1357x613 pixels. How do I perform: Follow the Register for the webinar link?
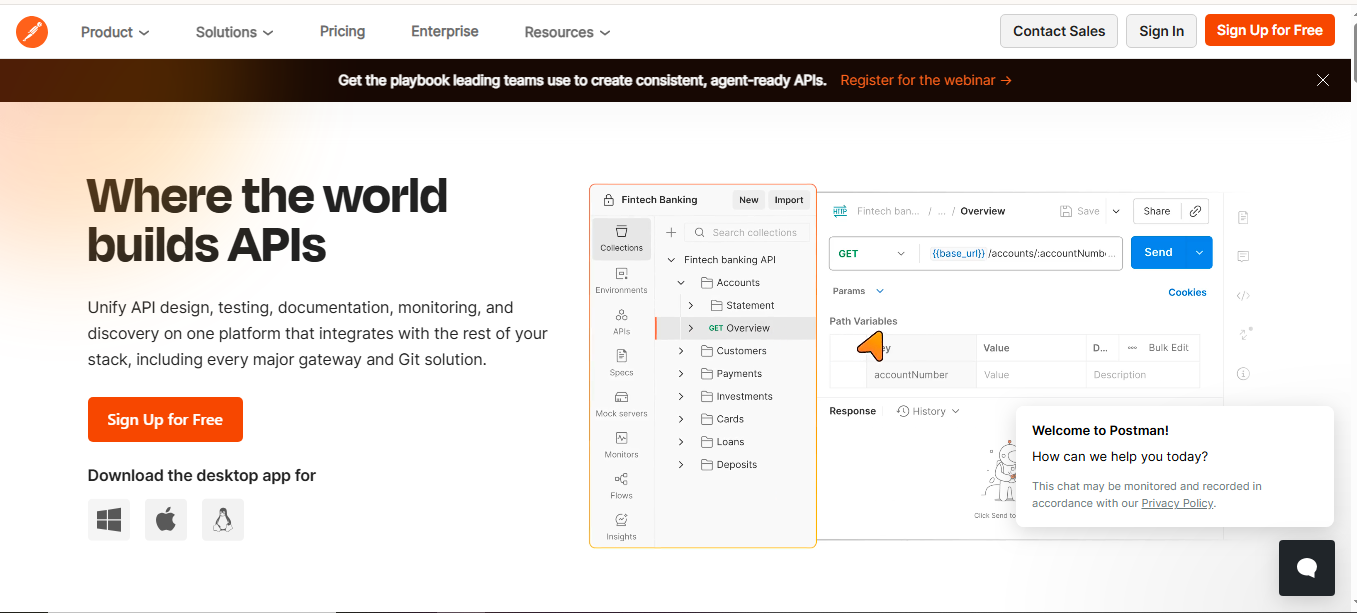click(925, 80)
